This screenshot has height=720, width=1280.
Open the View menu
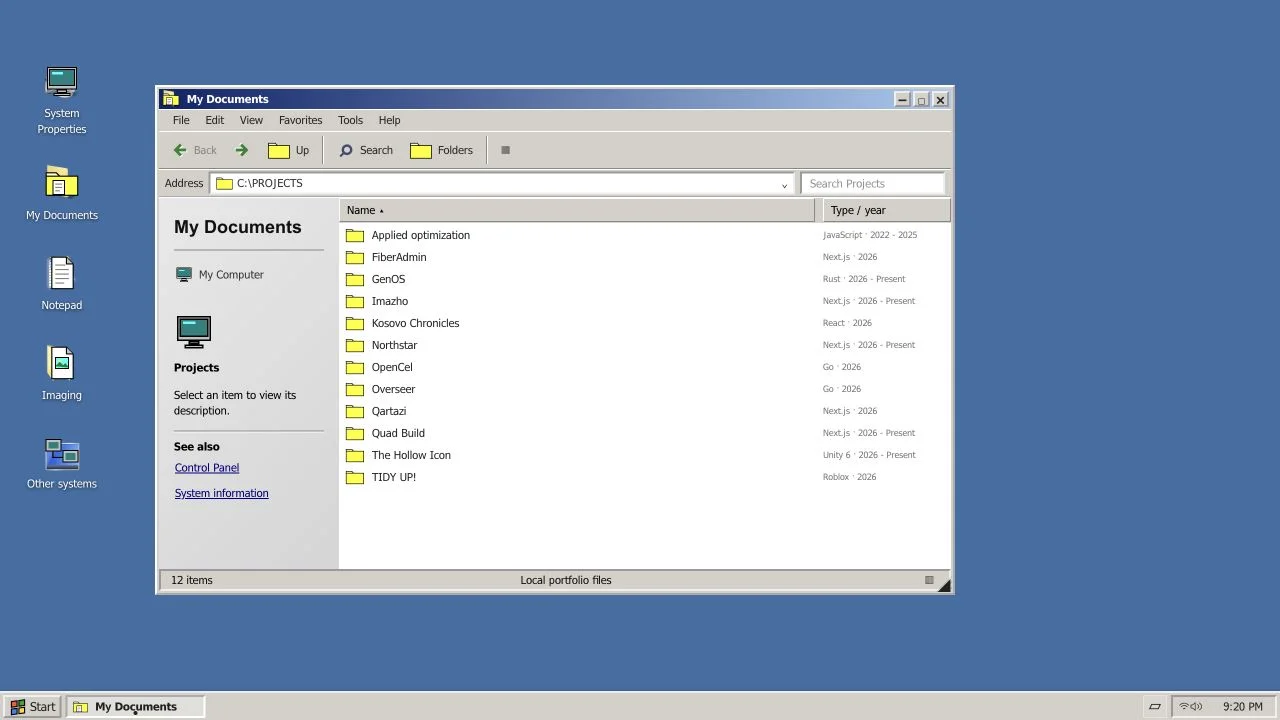(x=251, y=120)
